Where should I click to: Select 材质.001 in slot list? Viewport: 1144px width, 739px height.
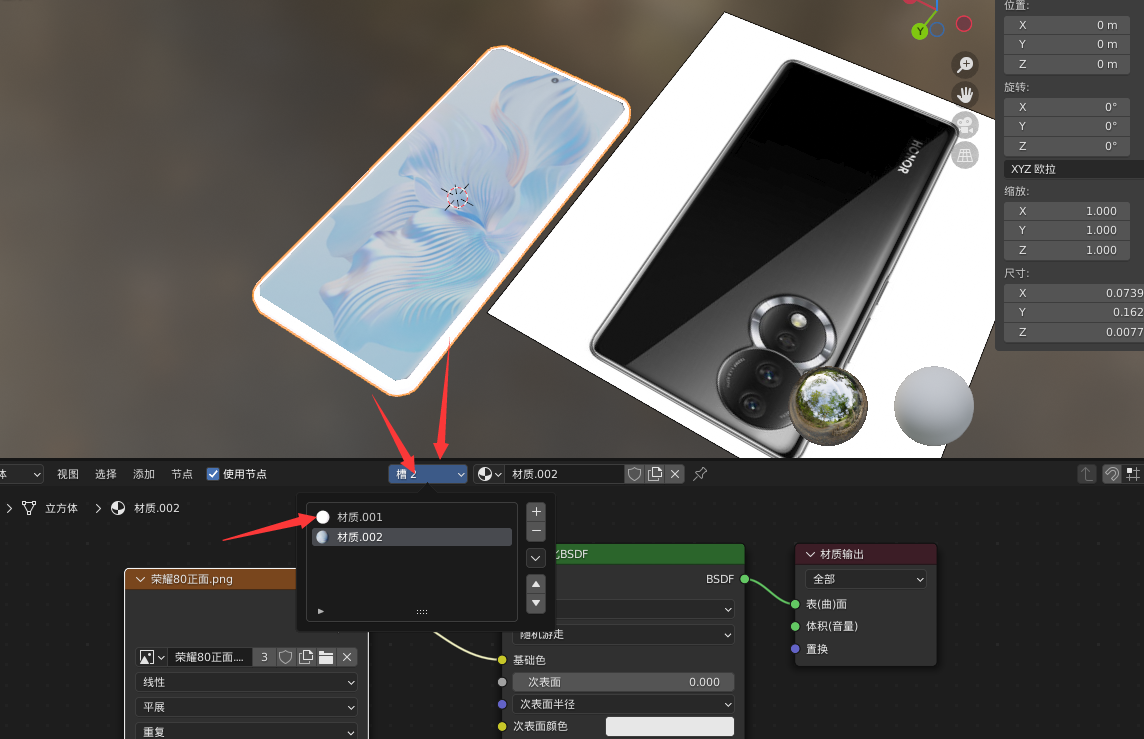coord(412,517)
